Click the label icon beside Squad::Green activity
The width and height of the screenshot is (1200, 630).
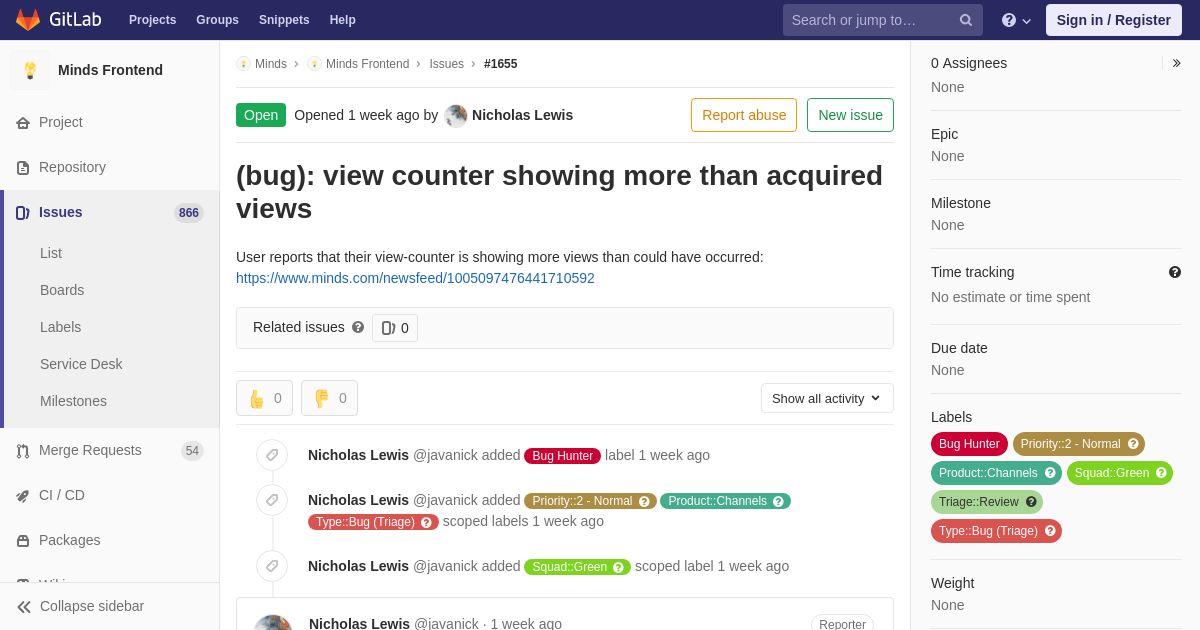(x=272, y=566)
